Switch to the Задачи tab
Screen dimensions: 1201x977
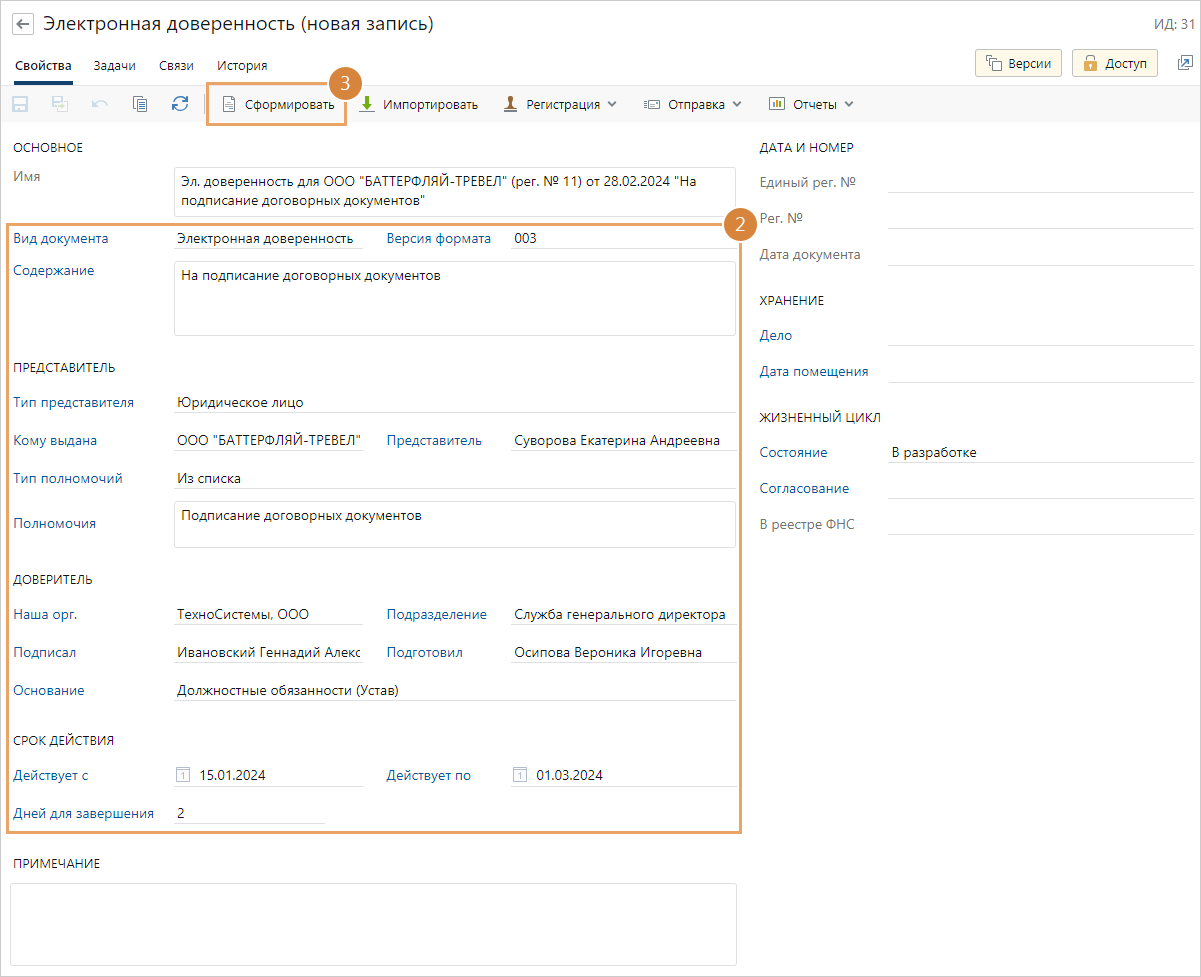114,65
